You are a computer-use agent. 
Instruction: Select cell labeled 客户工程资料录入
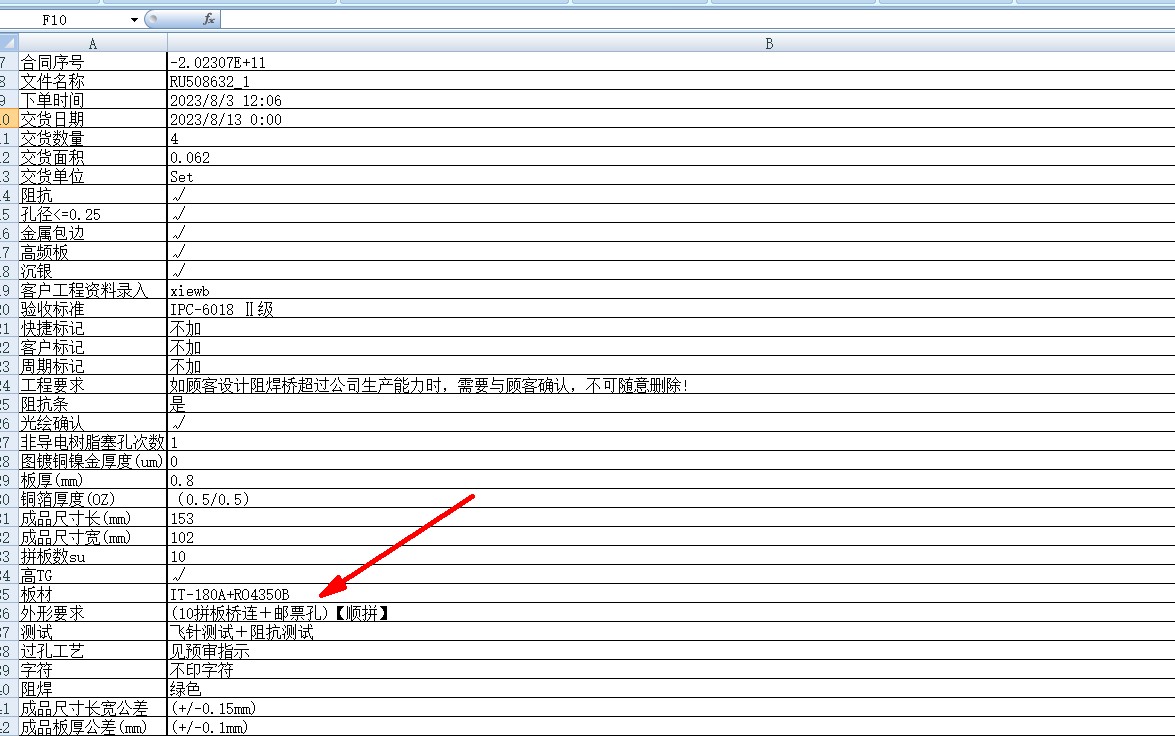pyautogui.click(x=93, y=290)
